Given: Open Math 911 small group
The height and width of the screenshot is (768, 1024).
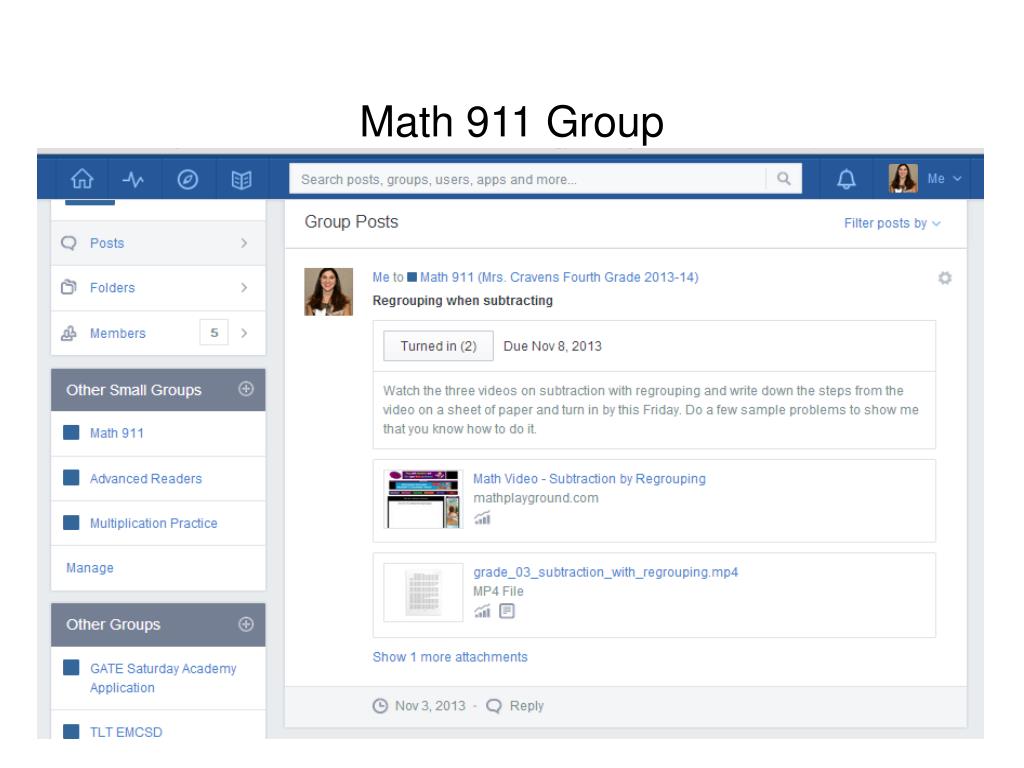Looking at the screenshot, I should point(116,433).
